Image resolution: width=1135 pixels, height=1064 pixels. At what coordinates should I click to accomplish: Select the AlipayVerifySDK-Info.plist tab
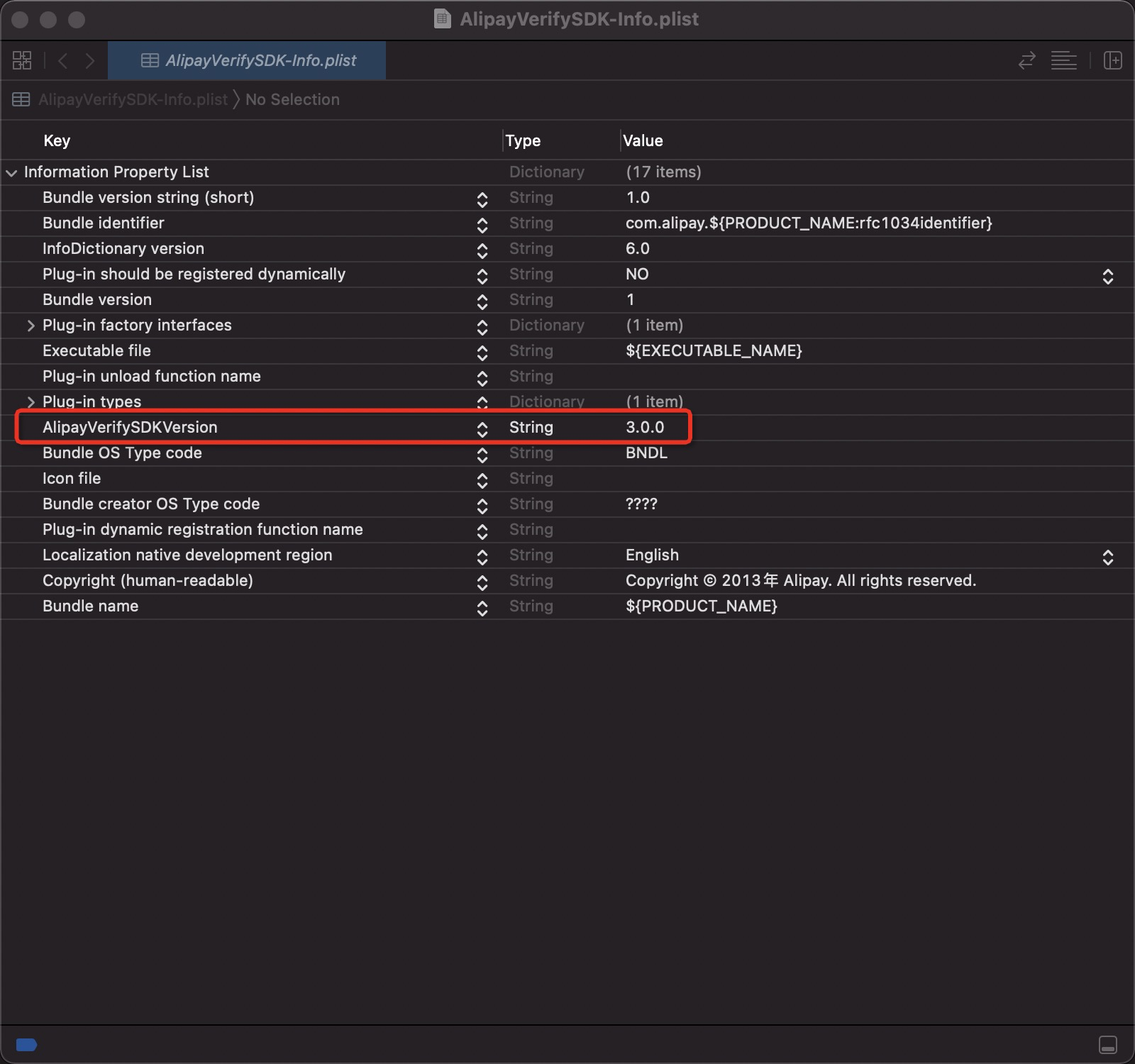247,60
